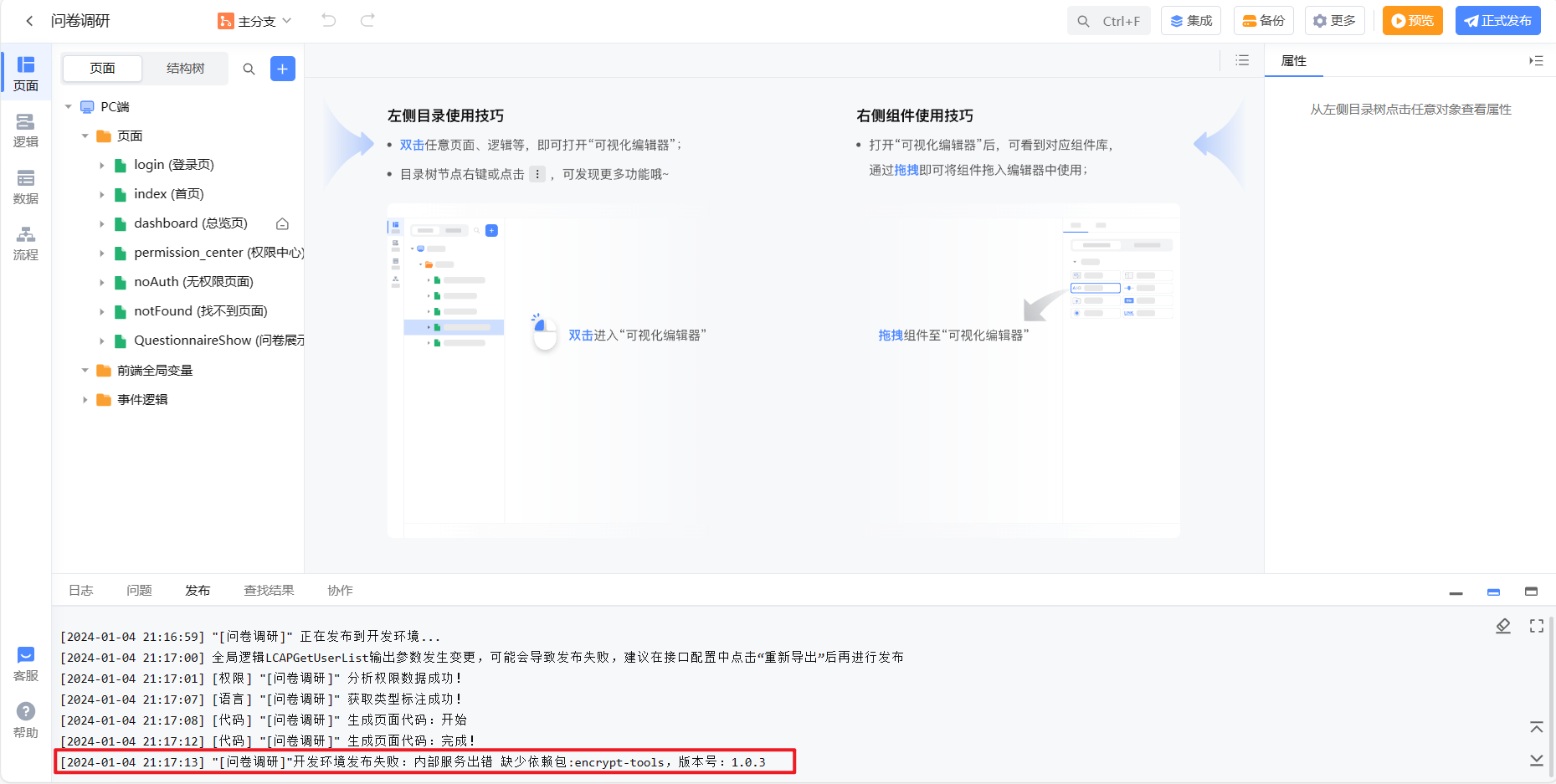Click the orange 预览 preview button
1556x784 pixels.
tap(1413, 21)
